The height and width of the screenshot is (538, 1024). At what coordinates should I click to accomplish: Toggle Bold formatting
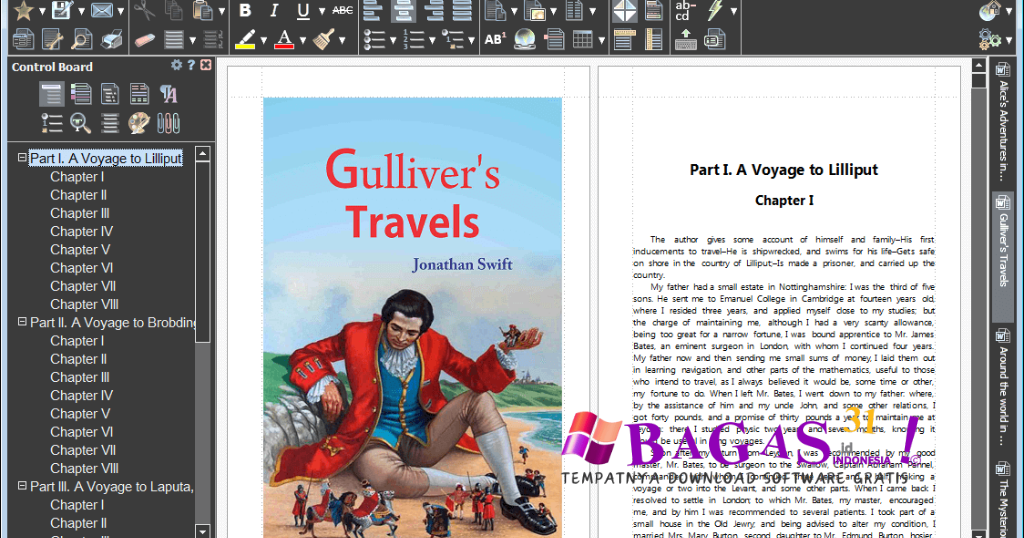[x=245, y=10]
